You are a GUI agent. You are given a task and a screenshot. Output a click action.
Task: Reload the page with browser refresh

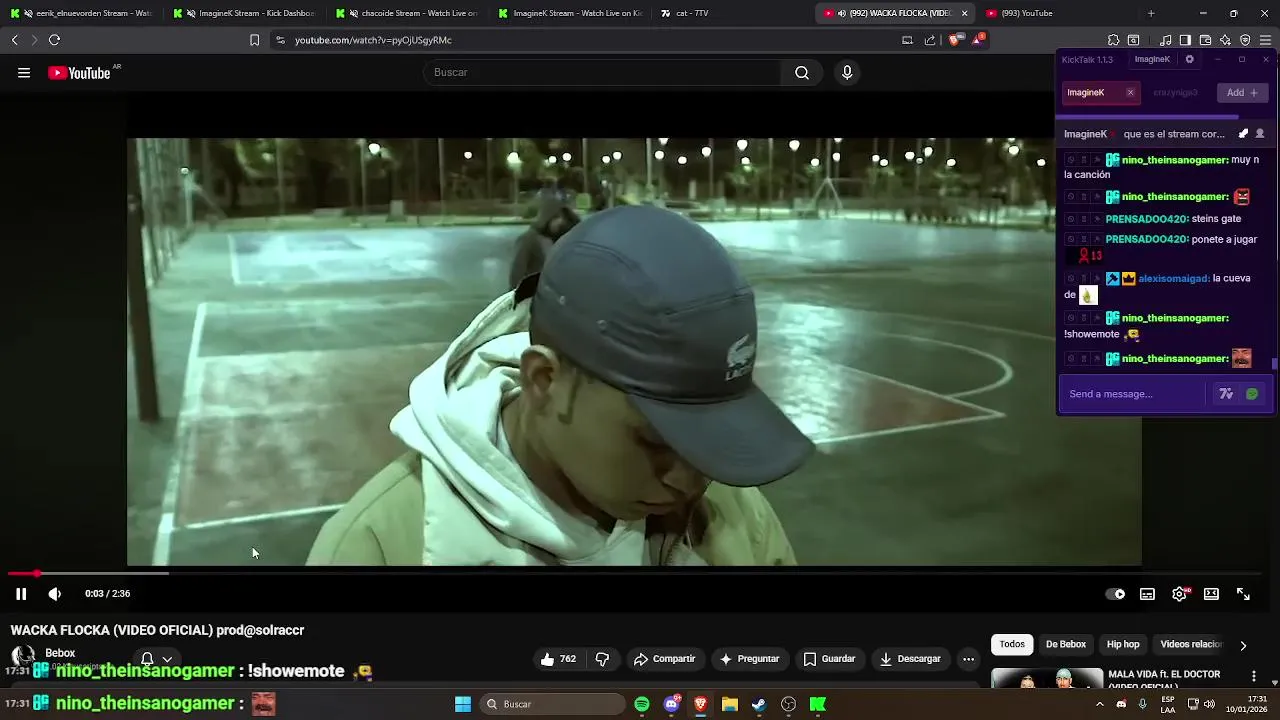pyautogui.click(x=54, y=40)
